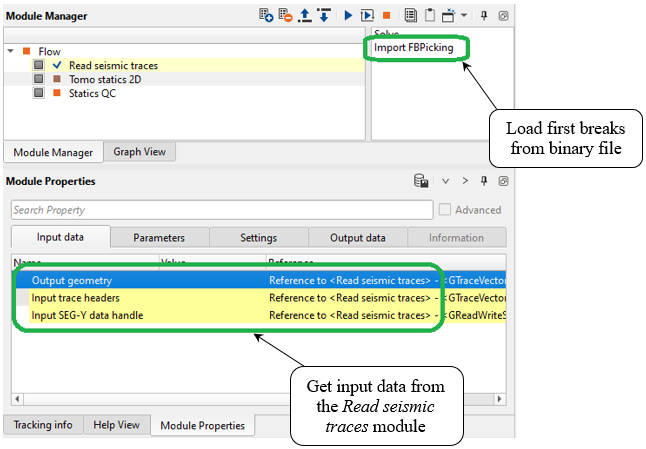Click the orange stop execution icon
The height and width of the screenshot is (449, 646).
pyautogui.click(x=386, y=16)
